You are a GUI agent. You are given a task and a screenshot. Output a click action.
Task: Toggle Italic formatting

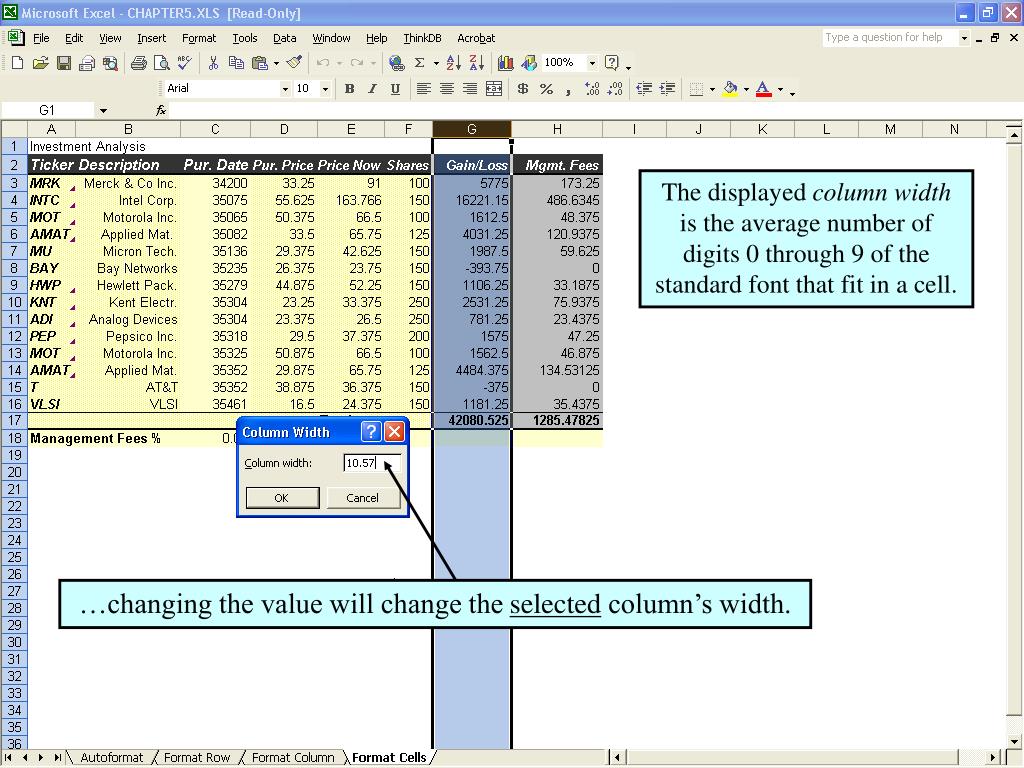[x=372, y=89]
